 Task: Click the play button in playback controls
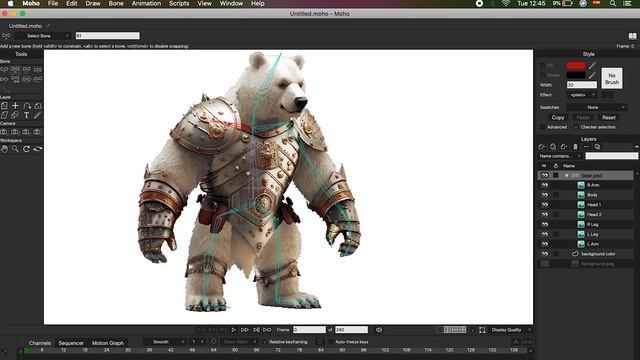pyautogui.click(x=233, y=330)
